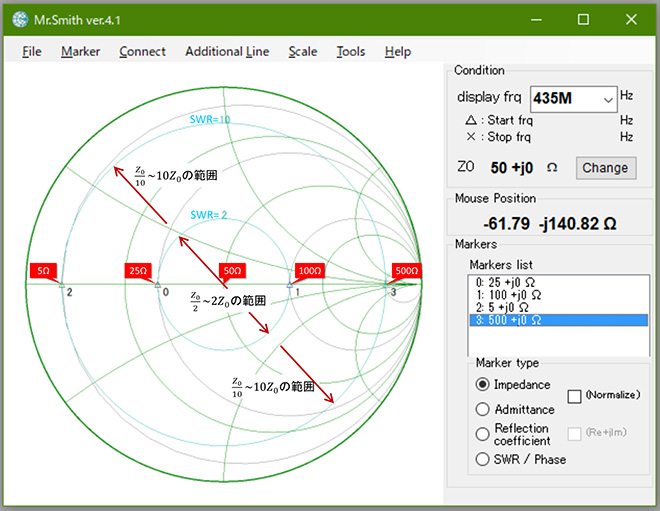Click the 100Ω marker label on chart
Image resolution: width=660 pixels, height=511 pixels.
tap(310, 271)
